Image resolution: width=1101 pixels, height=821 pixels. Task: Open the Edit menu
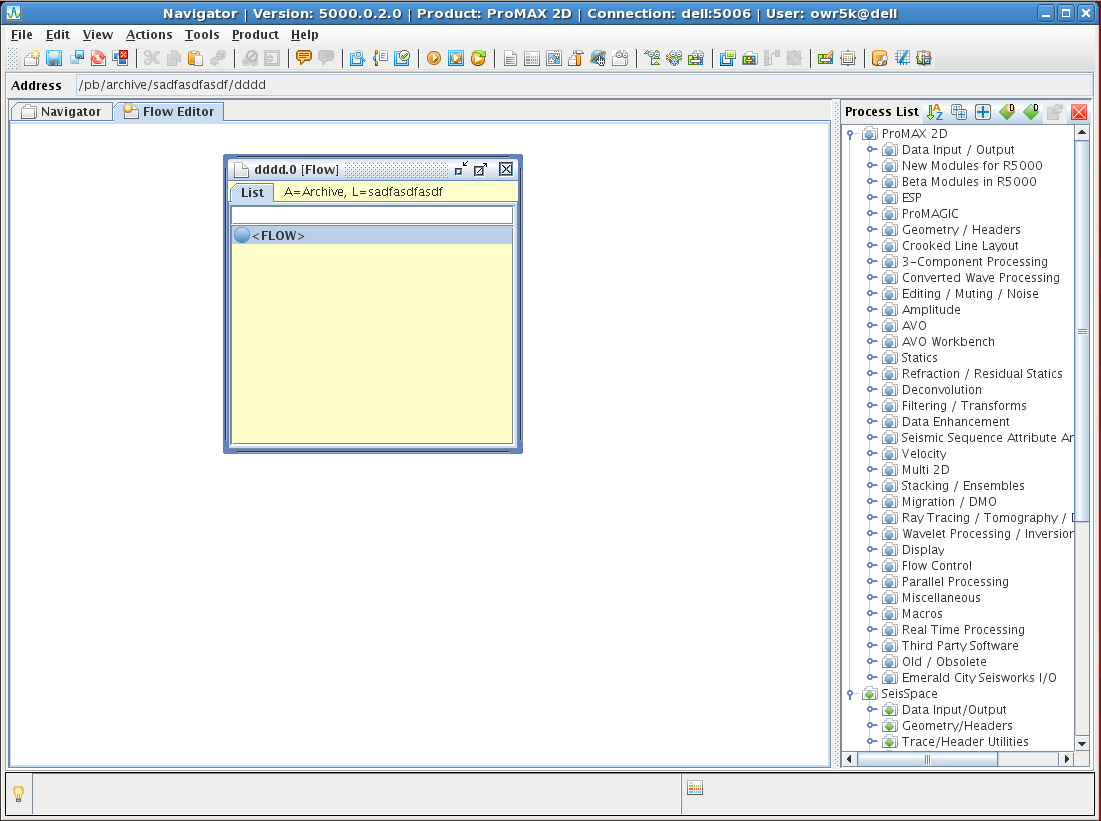tap(58, 34)
